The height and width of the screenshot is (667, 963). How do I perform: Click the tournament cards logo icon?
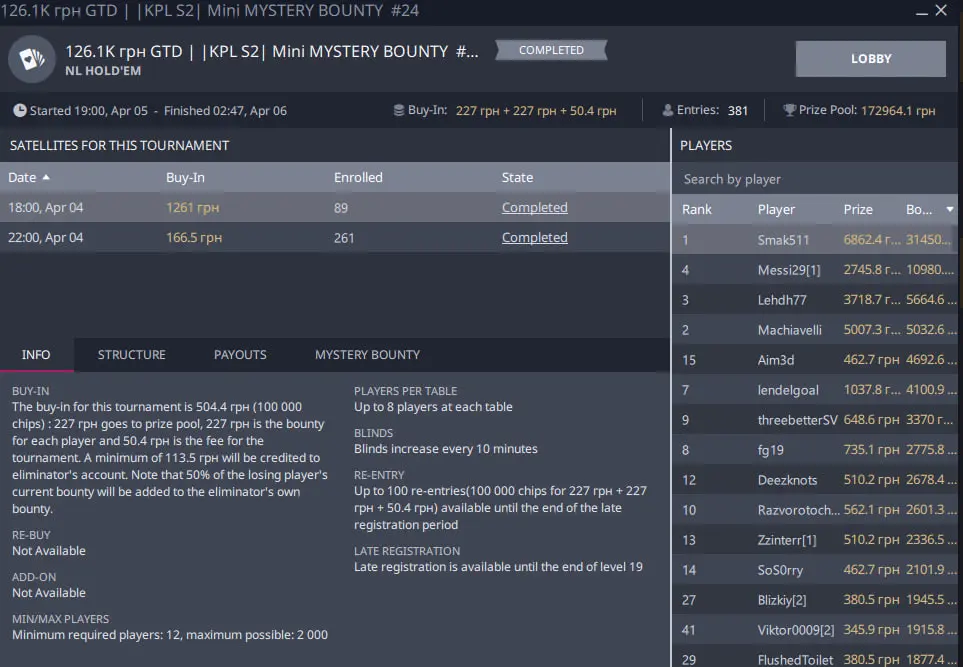[31, 60]
